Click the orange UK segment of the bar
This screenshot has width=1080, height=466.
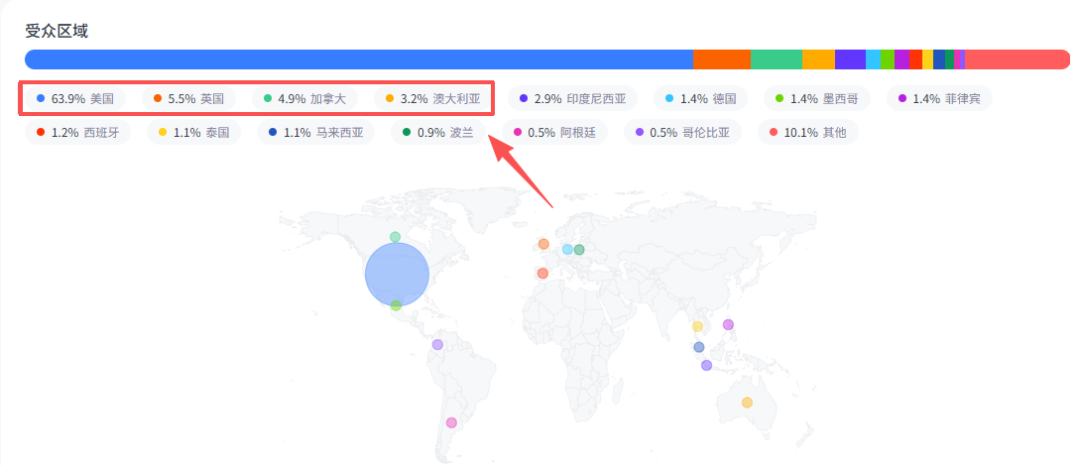(x=722, y=59)
